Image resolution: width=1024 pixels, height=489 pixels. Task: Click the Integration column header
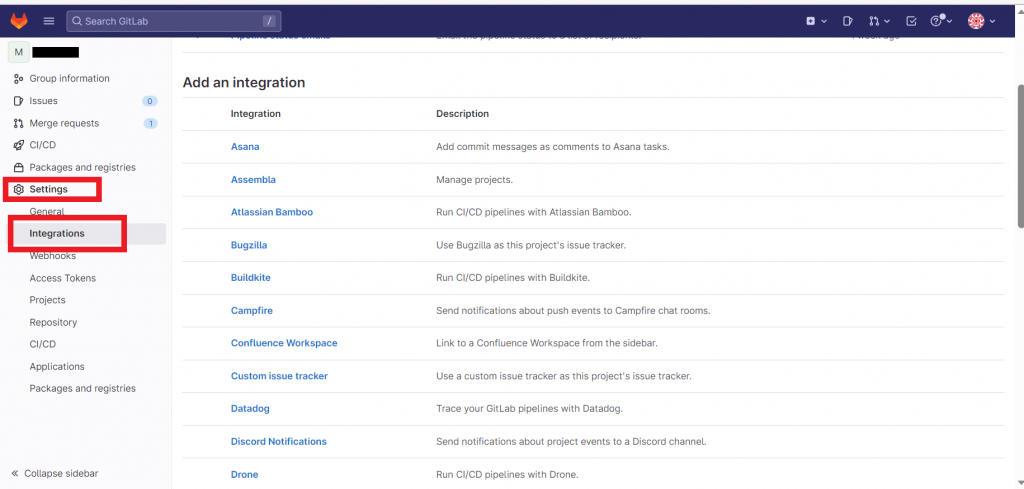tap(255, 114)
